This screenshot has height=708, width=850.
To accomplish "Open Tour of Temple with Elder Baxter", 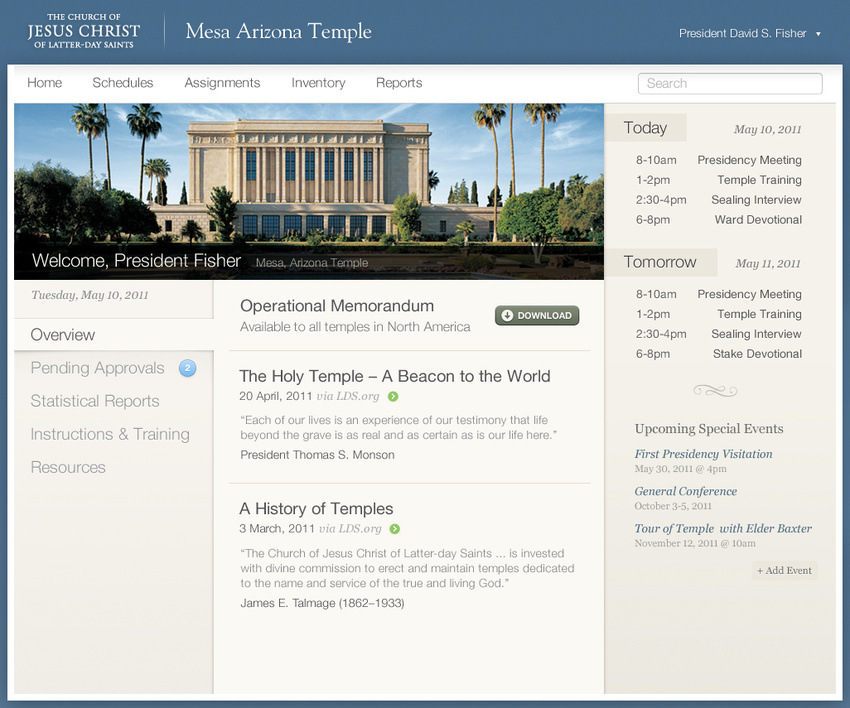I will [x=723, y=529].
